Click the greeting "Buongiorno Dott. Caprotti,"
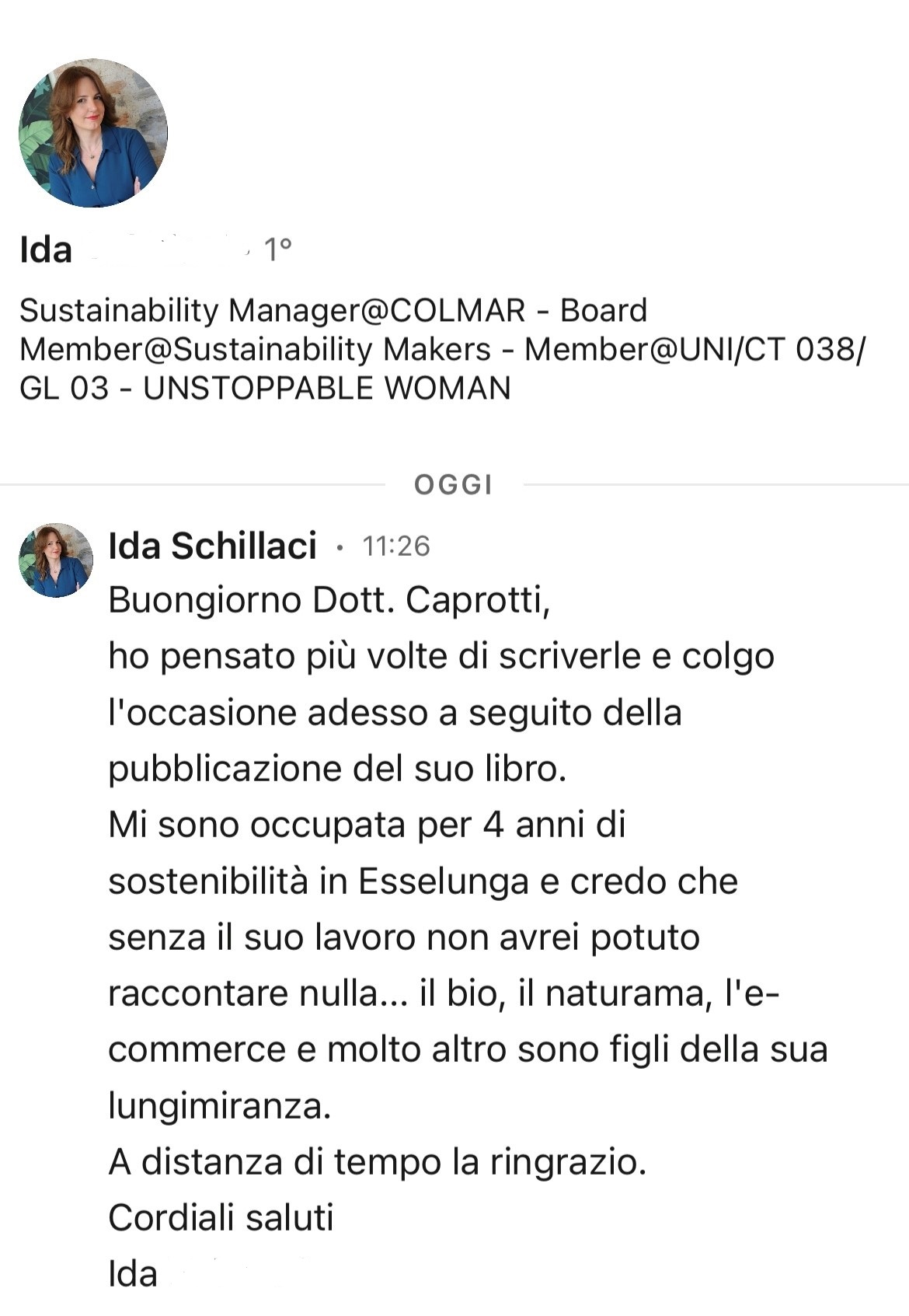The width and height of the screenshot is (909, 1316). [329, 600]
